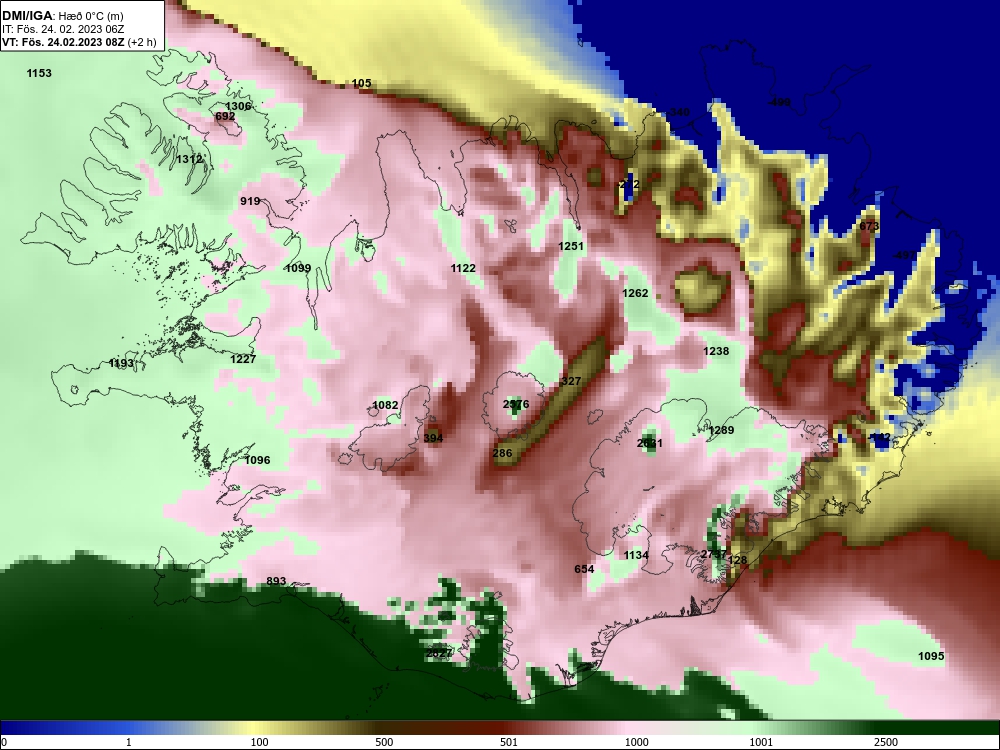The width and height of the screenshot is (1000, 750).
Task: Click the map value 327
Action: tap(571, 381)
